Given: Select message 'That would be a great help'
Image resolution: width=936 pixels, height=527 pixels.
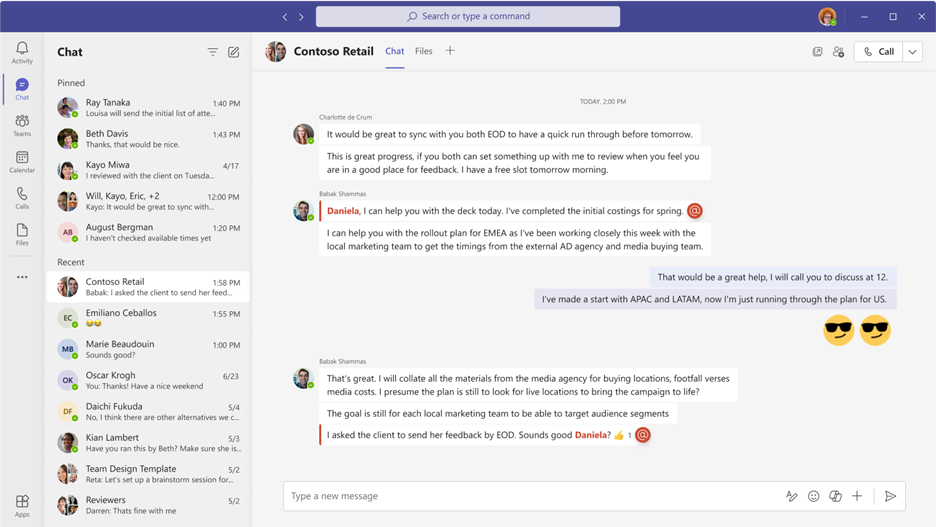Looking at the screenshot, I should [x=772, y=277].
